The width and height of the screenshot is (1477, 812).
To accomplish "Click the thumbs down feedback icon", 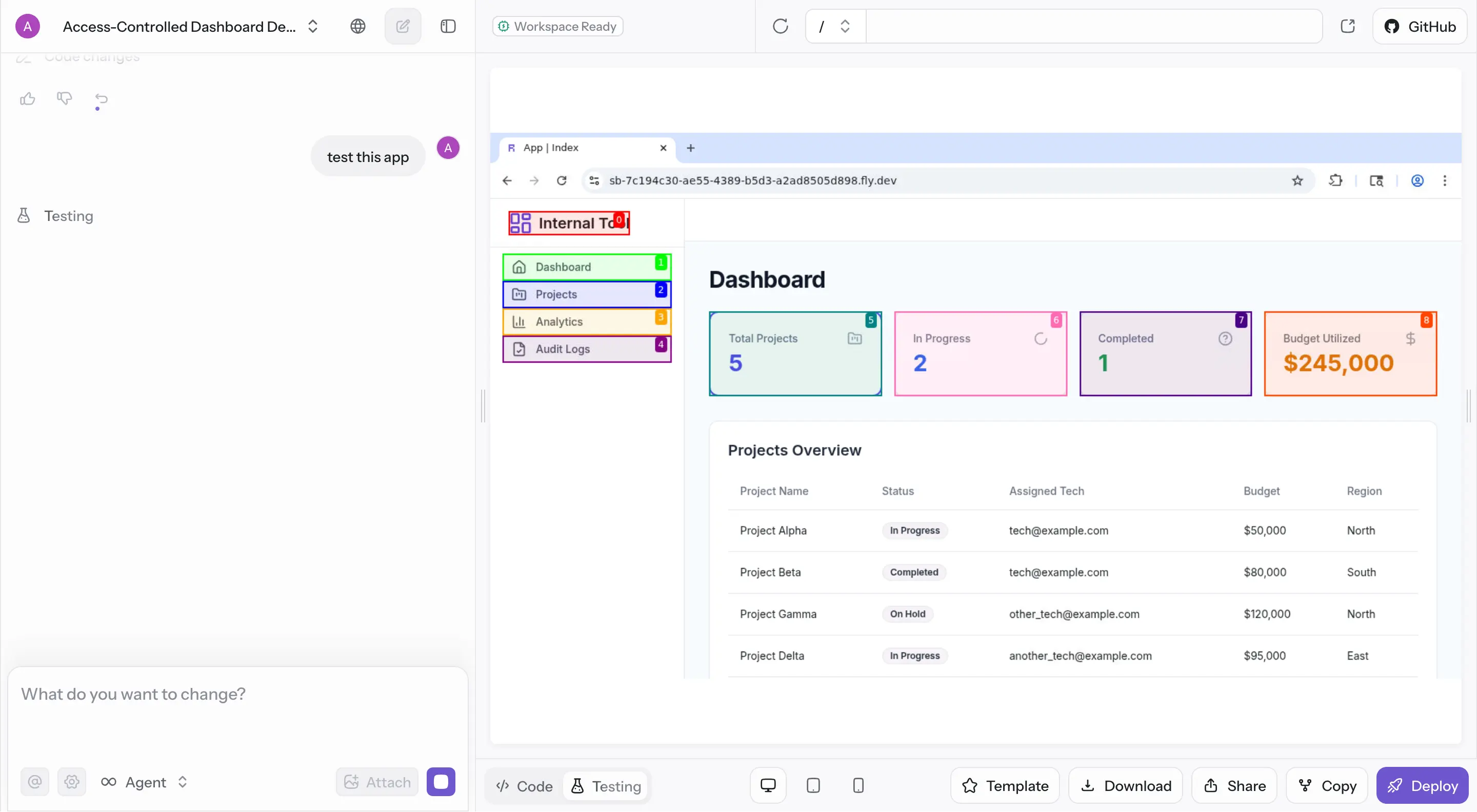I will pos(64,99).
